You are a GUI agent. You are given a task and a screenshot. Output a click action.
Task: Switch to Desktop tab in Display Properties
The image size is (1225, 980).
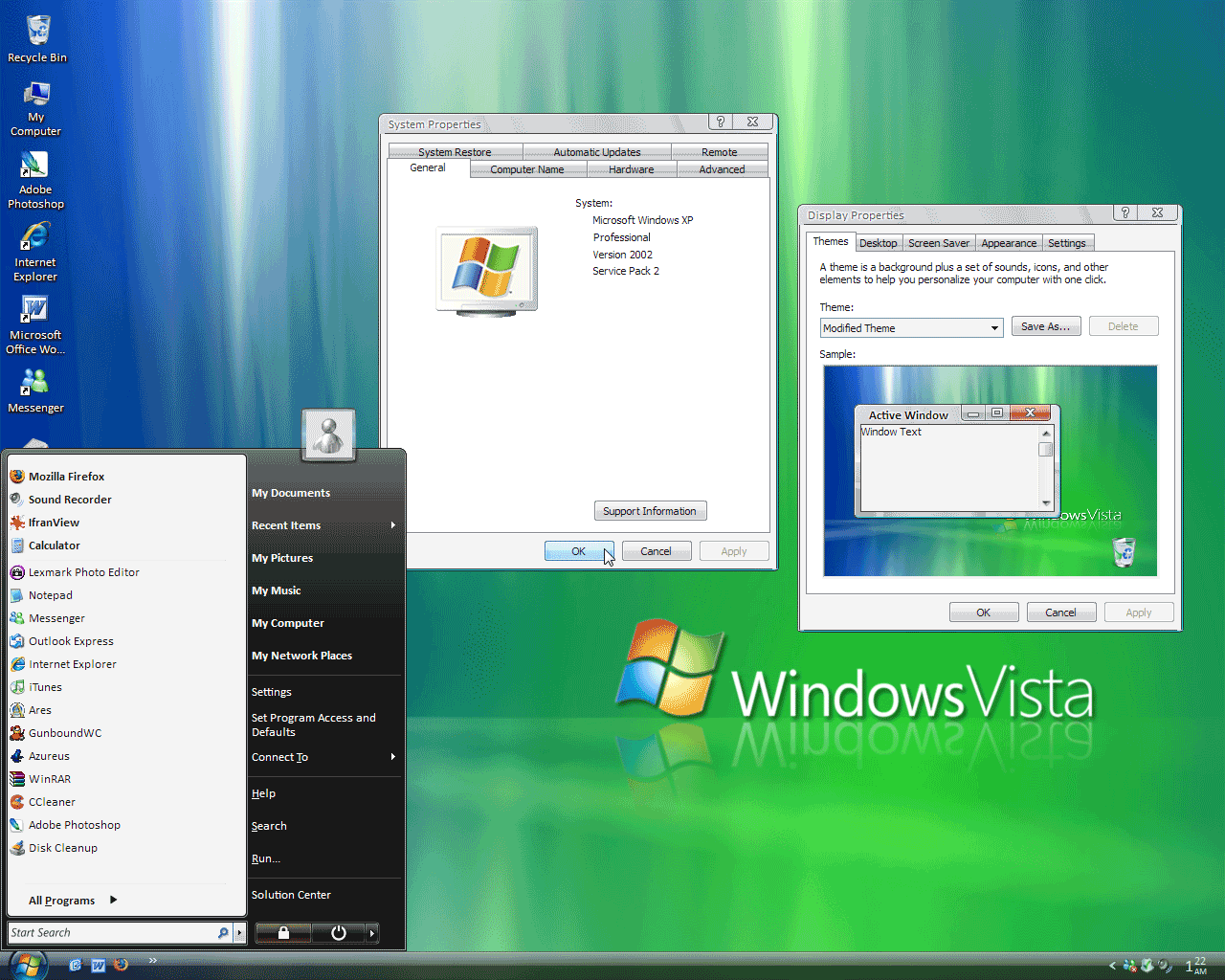tap(878, 243)
